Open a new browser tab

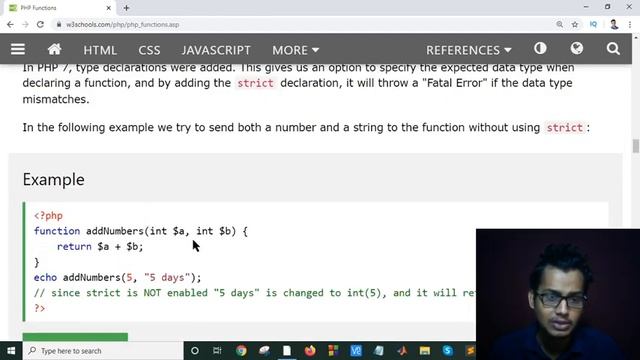point(126,8)
